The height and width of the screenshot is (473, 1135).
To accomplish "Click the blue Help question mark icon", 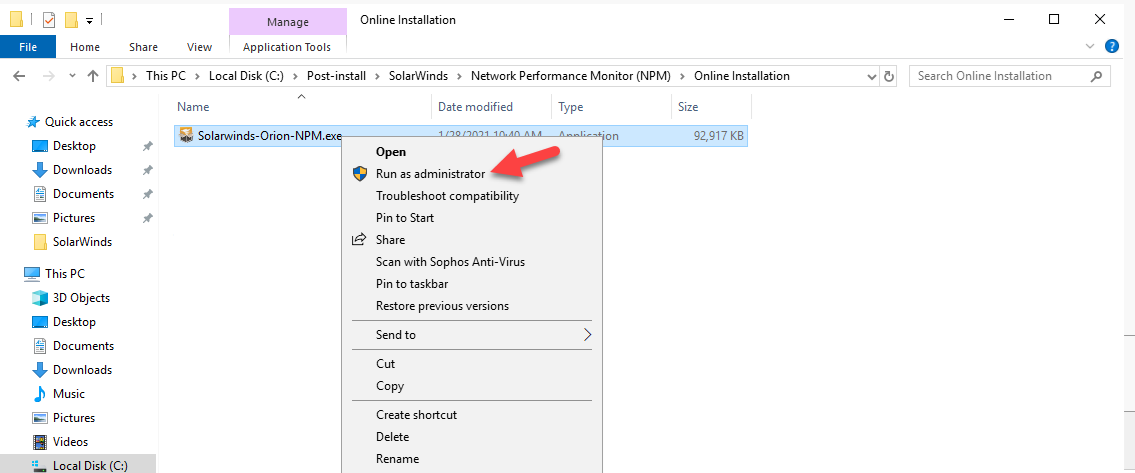I will (x=1112, y=46).
